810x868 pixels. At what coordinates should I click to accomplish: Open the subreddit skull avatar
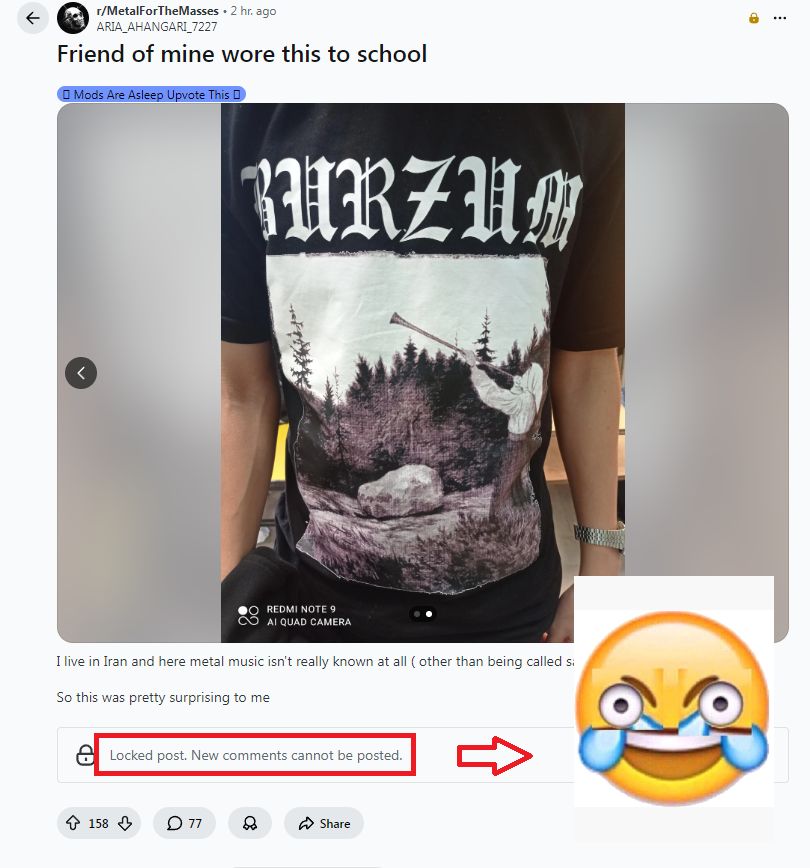[73, 18]
